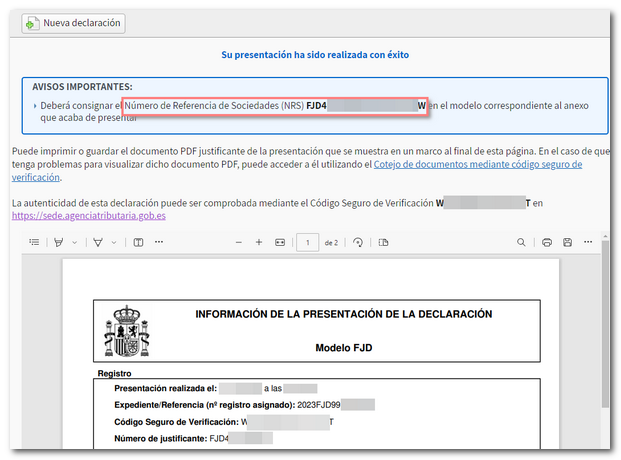The width and height of the screenshot is (621, 460).
Task: Click the "Número de justificante" line in the PDF
Action: [193, 439]
